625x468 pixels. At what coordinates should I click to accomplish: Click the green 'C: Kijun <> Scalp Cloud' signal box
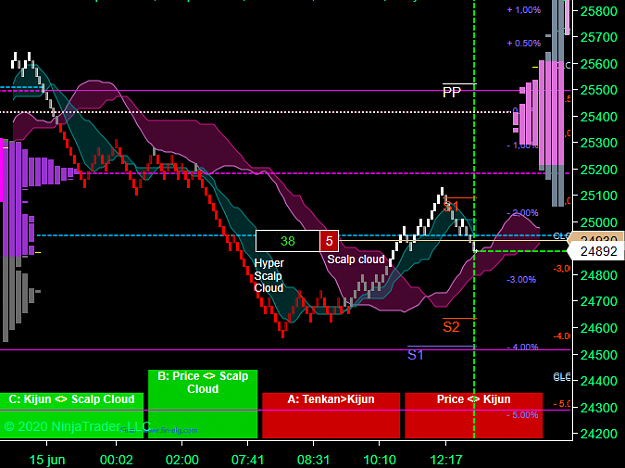[71, 415]
